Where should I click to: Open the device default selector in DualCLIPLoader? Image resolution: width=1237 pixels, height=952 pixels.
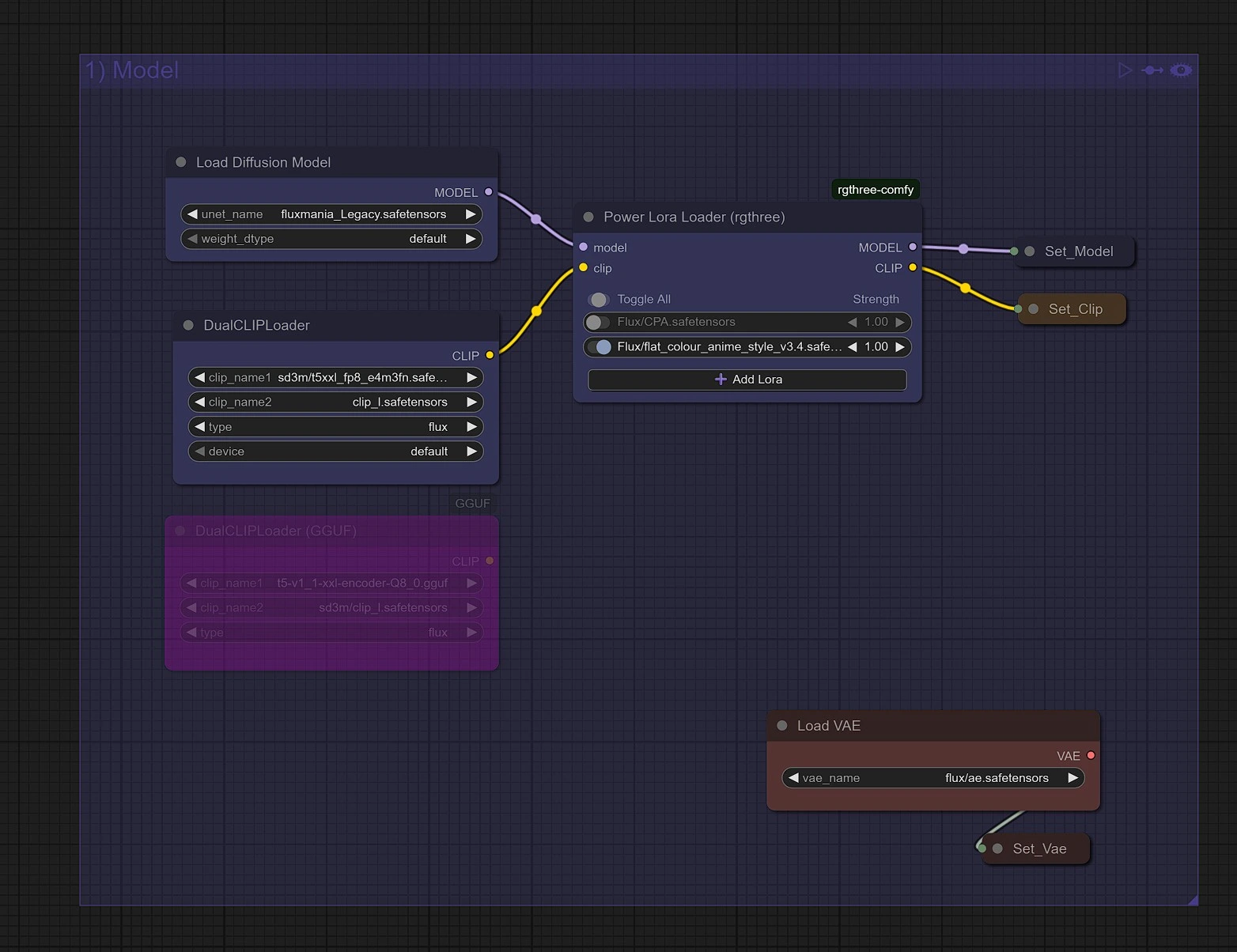pos(335,451)
